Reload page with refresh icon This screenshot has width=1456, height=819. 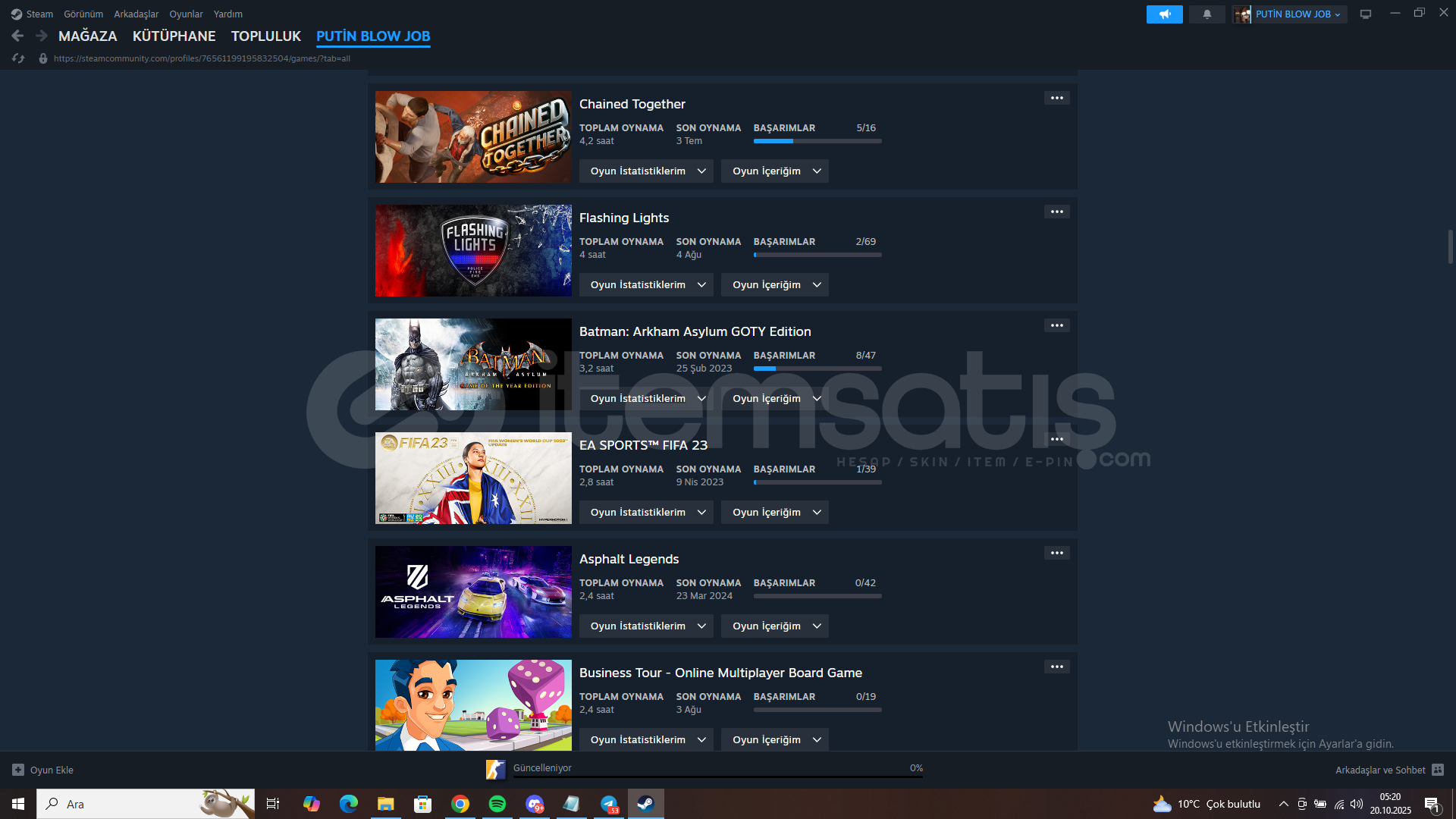[18, 58]
